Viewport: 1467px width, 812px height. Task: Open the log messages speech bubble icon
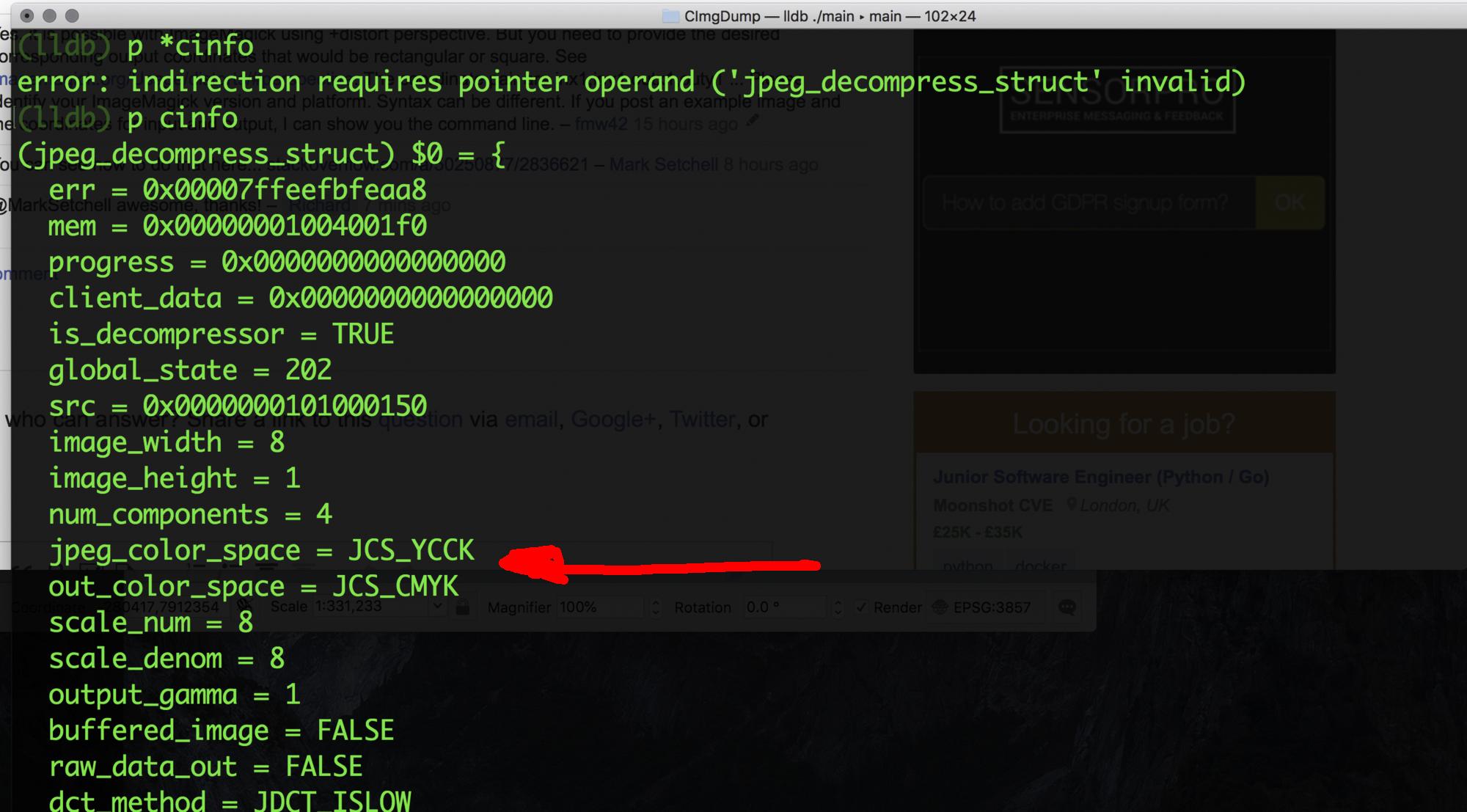tap(1067, 607)
